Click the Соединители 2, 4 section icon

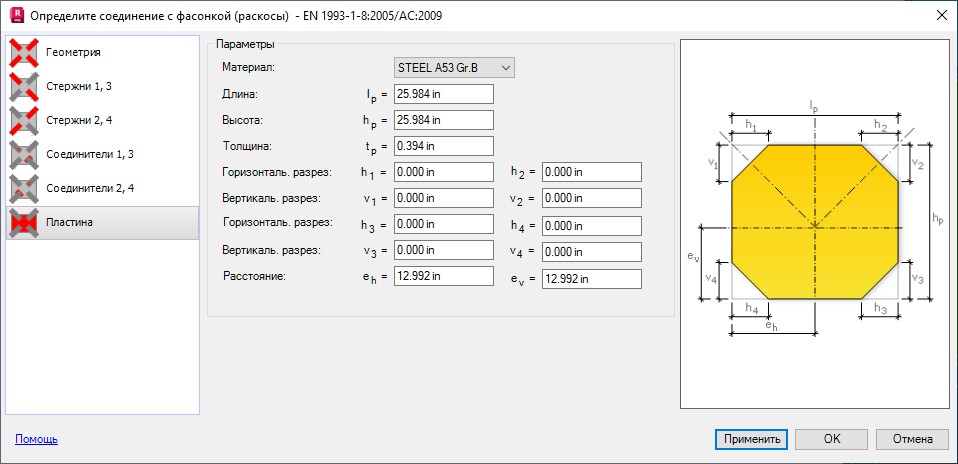[x=25, y=188]
